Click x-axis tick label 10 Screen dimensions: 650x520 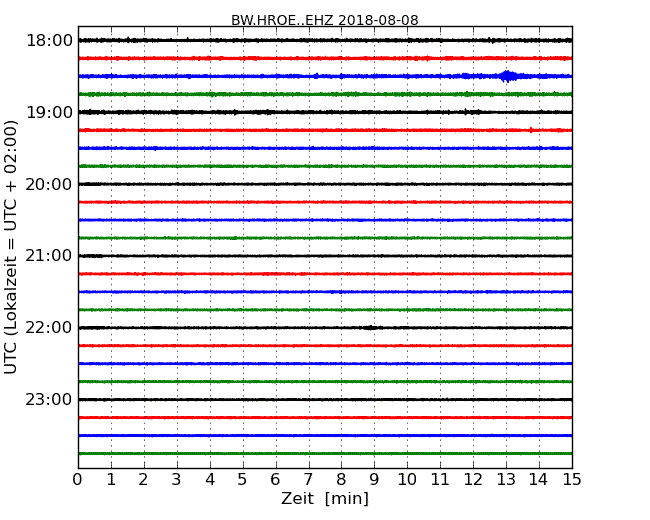[407, 479]
